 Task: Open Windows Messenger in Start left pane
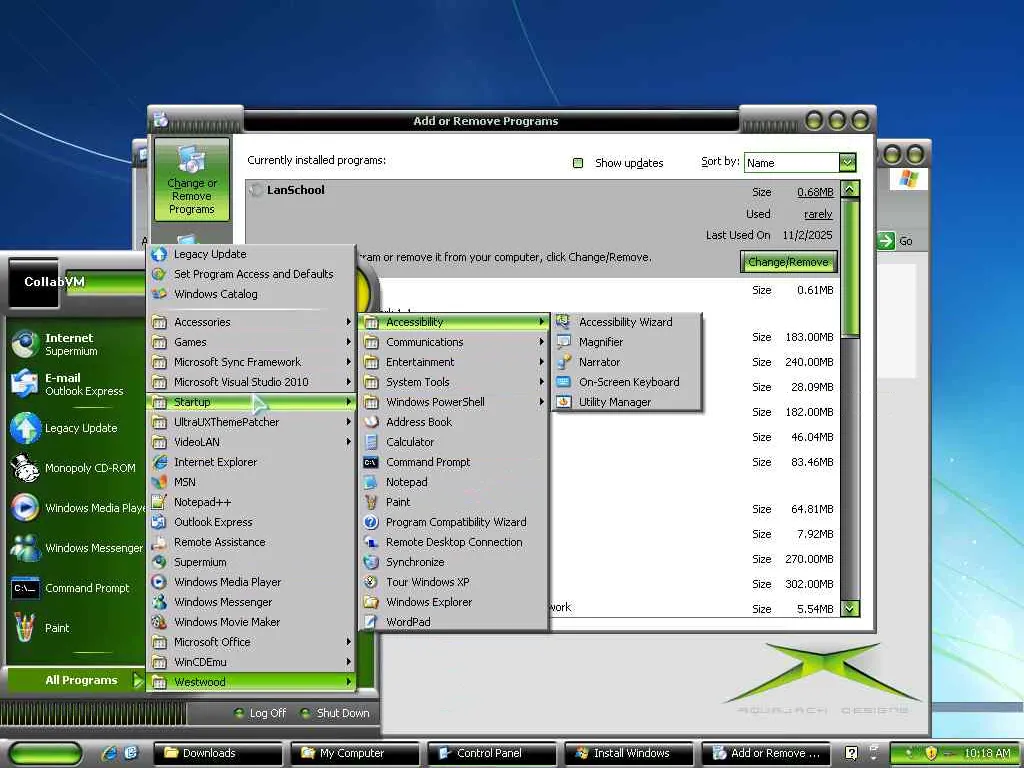pyautogui.click(x=75, y=548)
